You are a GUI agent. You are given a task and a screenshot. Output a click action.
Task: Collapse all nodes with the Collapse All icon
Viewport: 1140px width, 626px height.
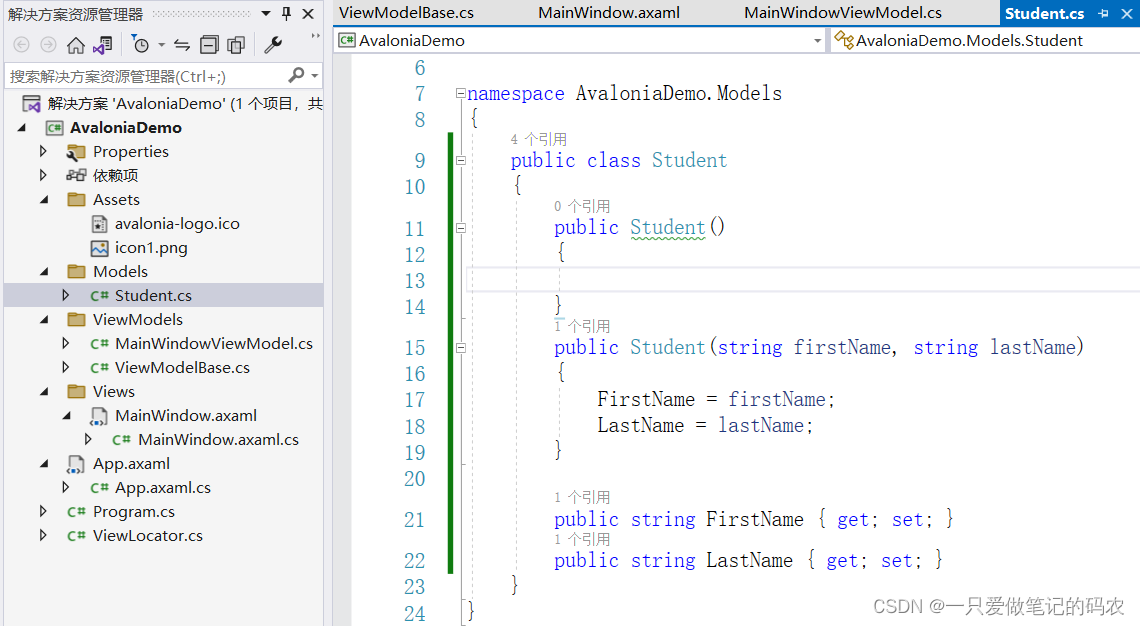209,45
